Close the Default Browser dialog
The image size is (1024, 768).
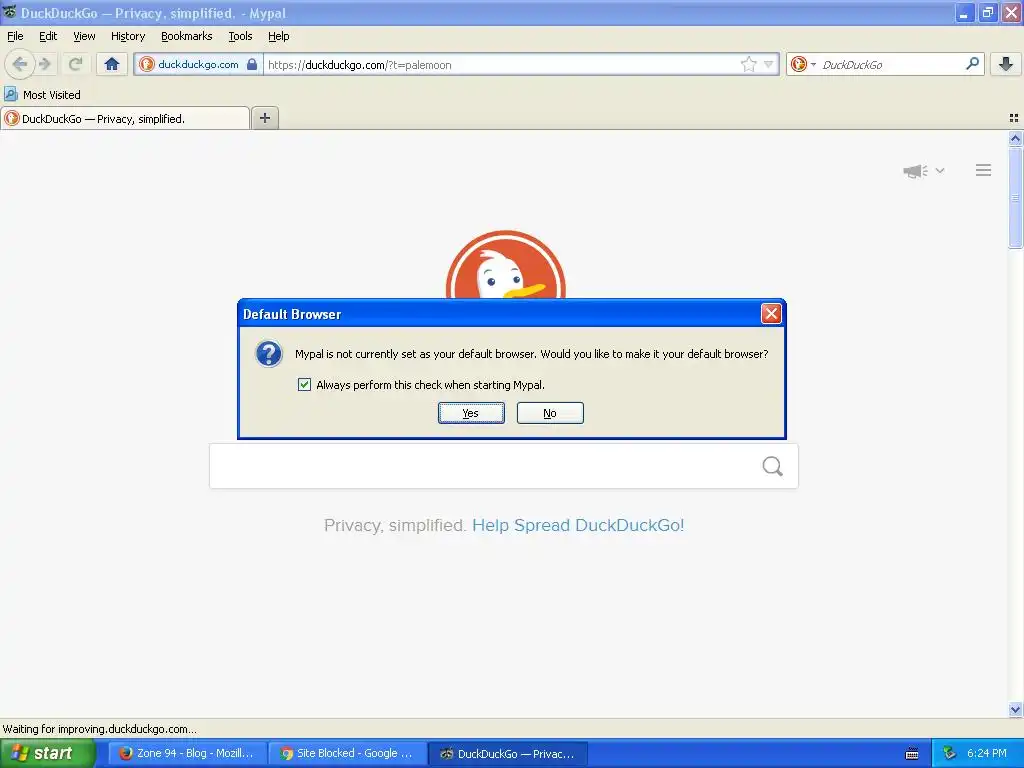pos(771,313)
